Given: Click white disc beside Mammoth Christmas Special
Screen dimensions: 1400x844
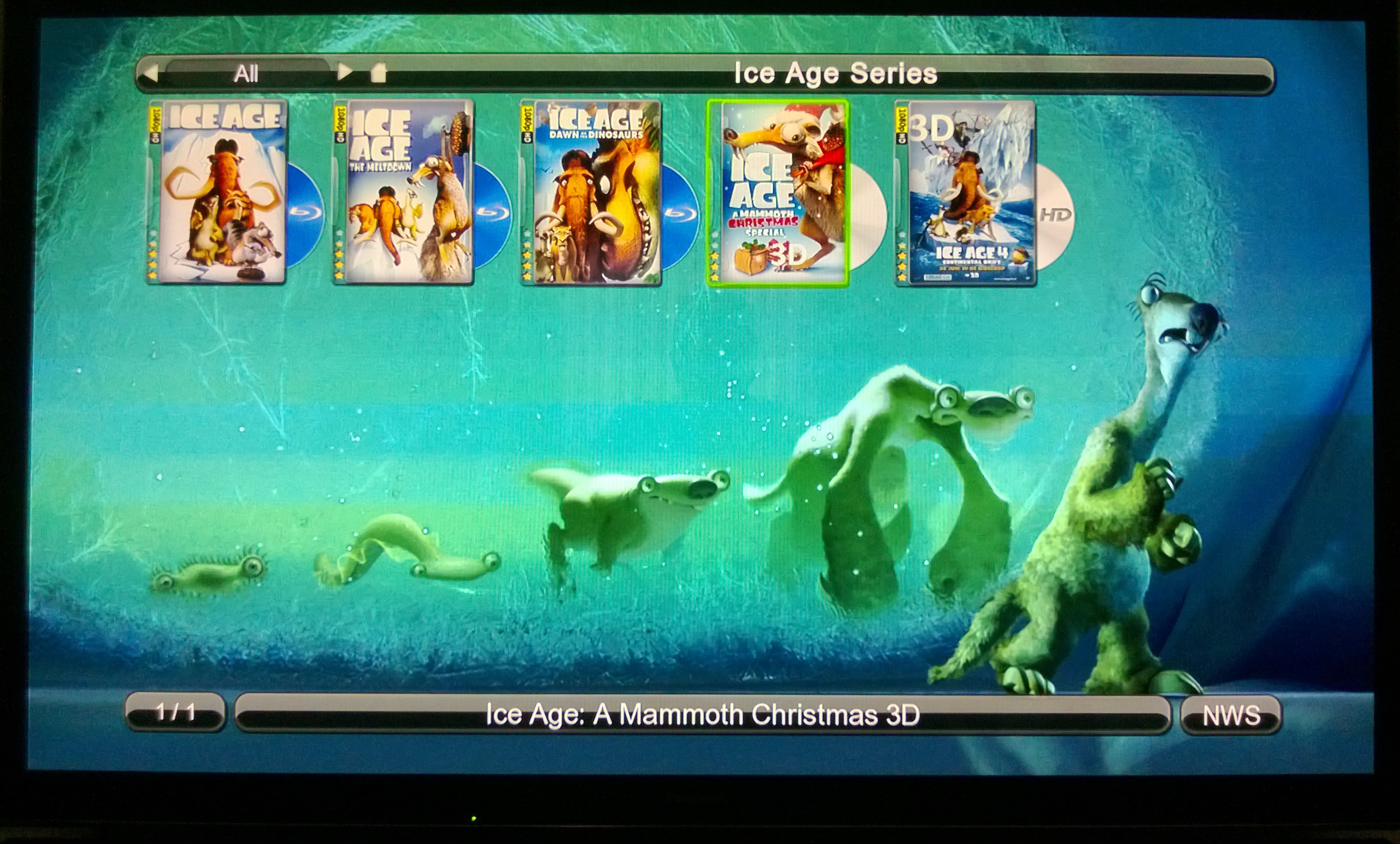Looking at the screenshot, I should pyautogui.click(x=867, y=215).
